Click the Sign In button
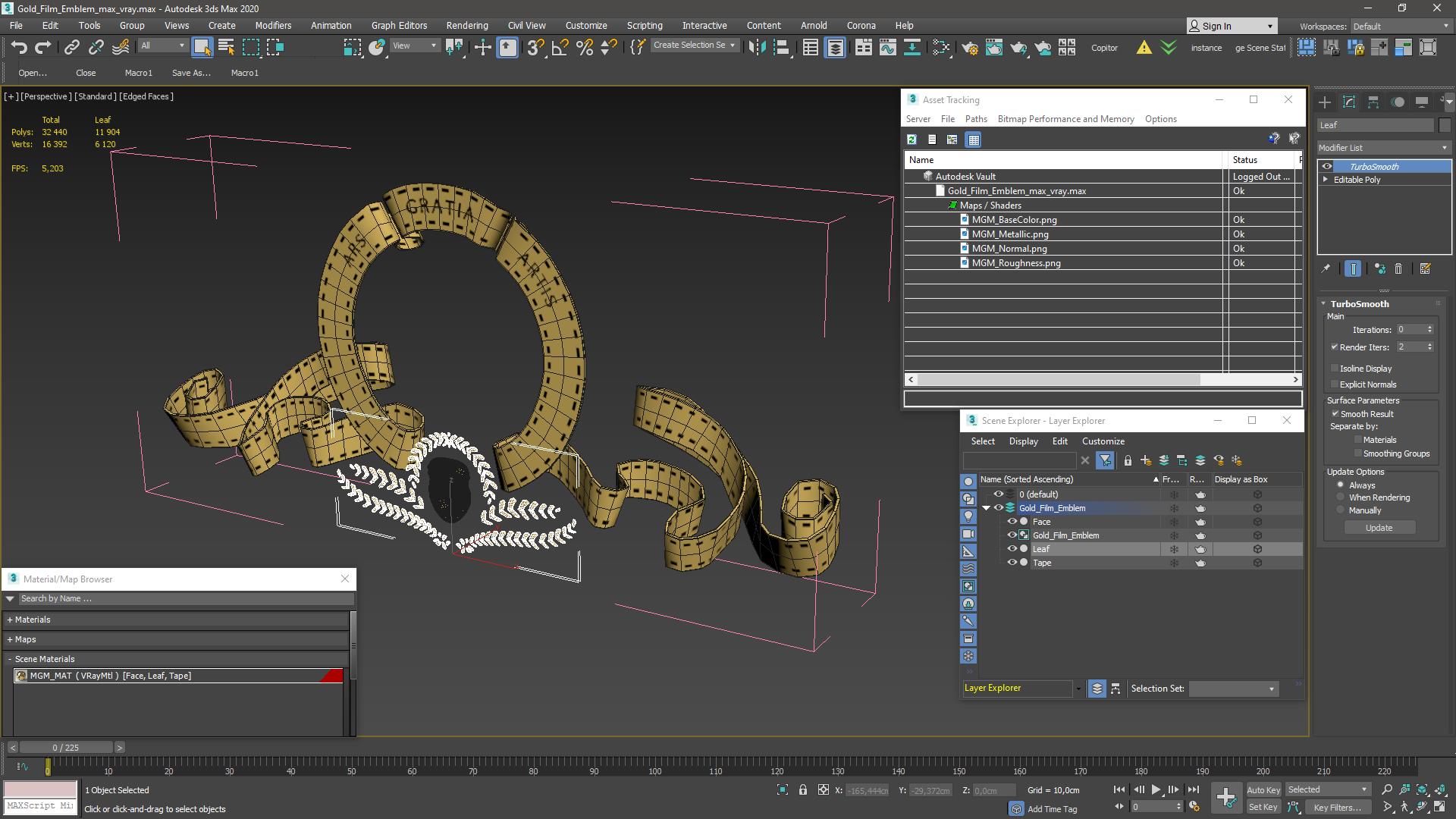This screenshot has height=819, width=1456. 1231,26
